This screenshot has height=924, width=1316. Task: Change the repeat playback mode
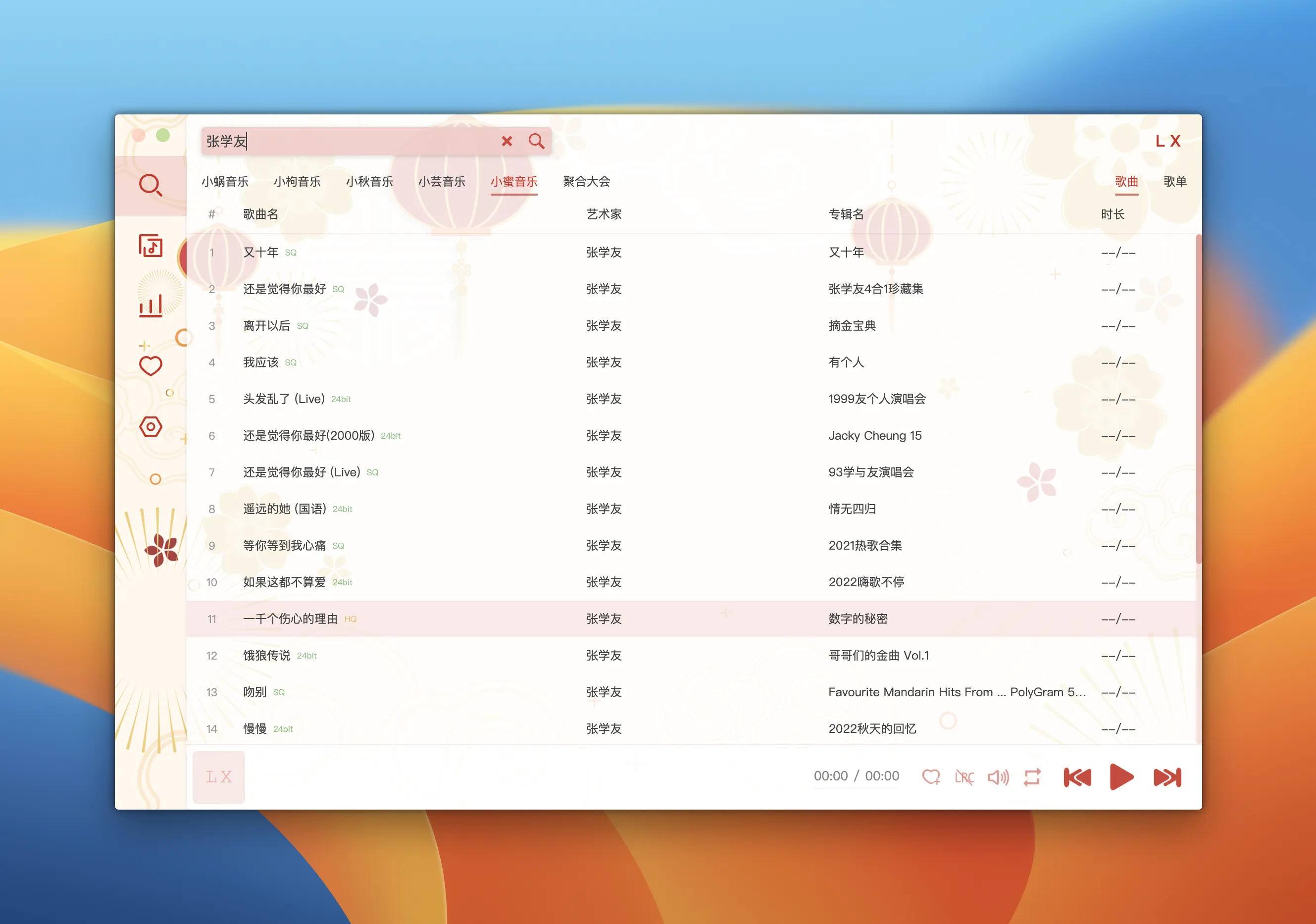(x=1032, y=777)
